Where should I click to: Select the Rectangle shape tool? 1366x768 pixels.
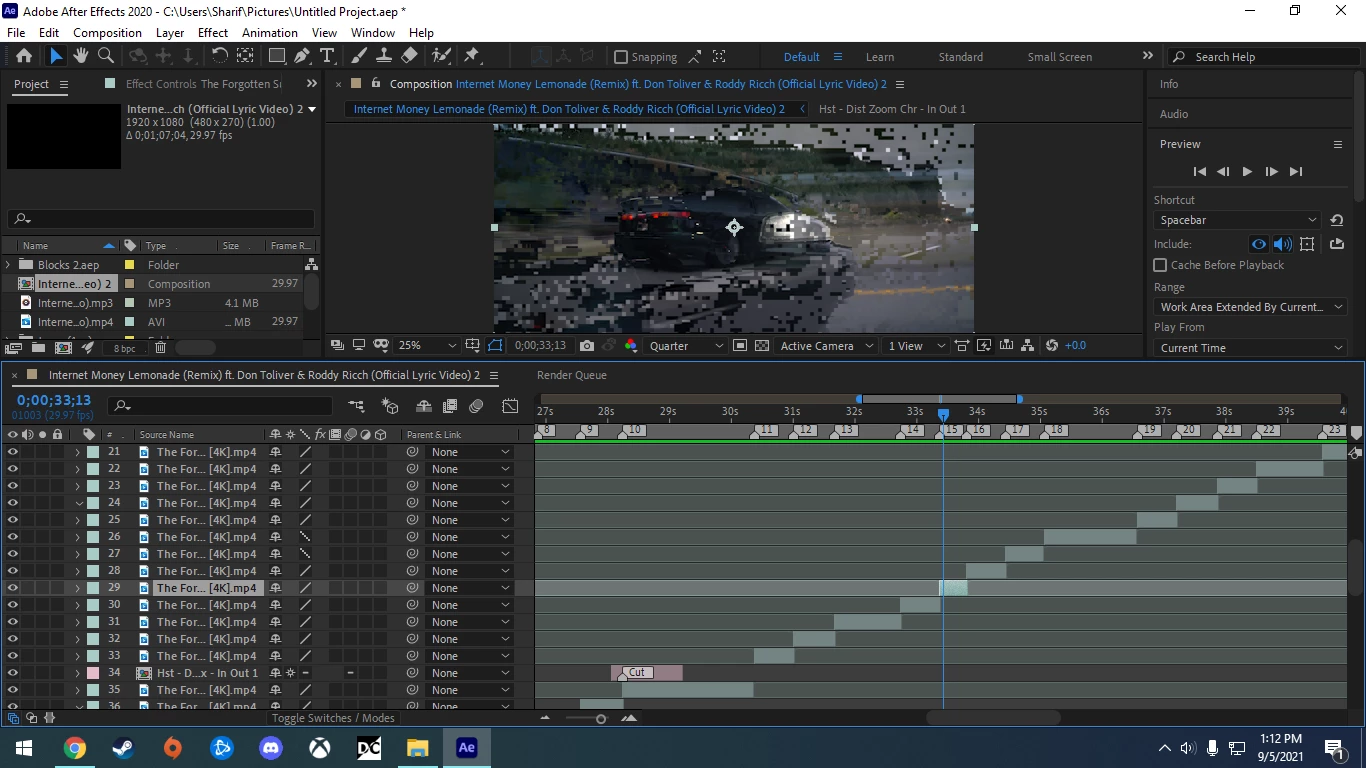(277, 56)
